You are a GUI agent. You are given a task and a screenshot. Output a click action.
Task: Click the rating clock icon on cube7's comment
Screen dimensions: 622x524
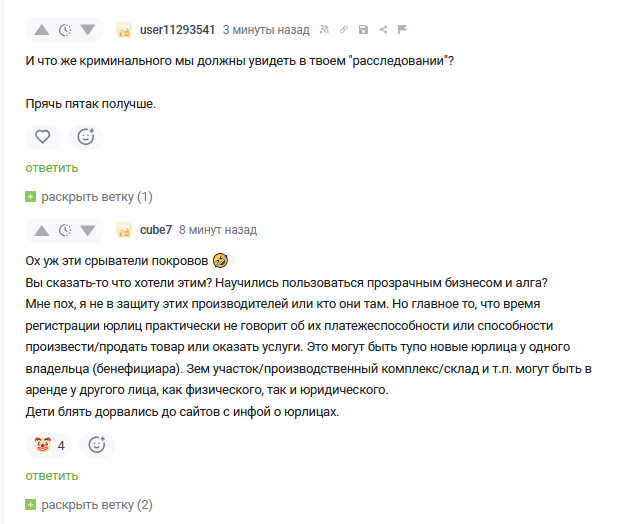[66, 230]
